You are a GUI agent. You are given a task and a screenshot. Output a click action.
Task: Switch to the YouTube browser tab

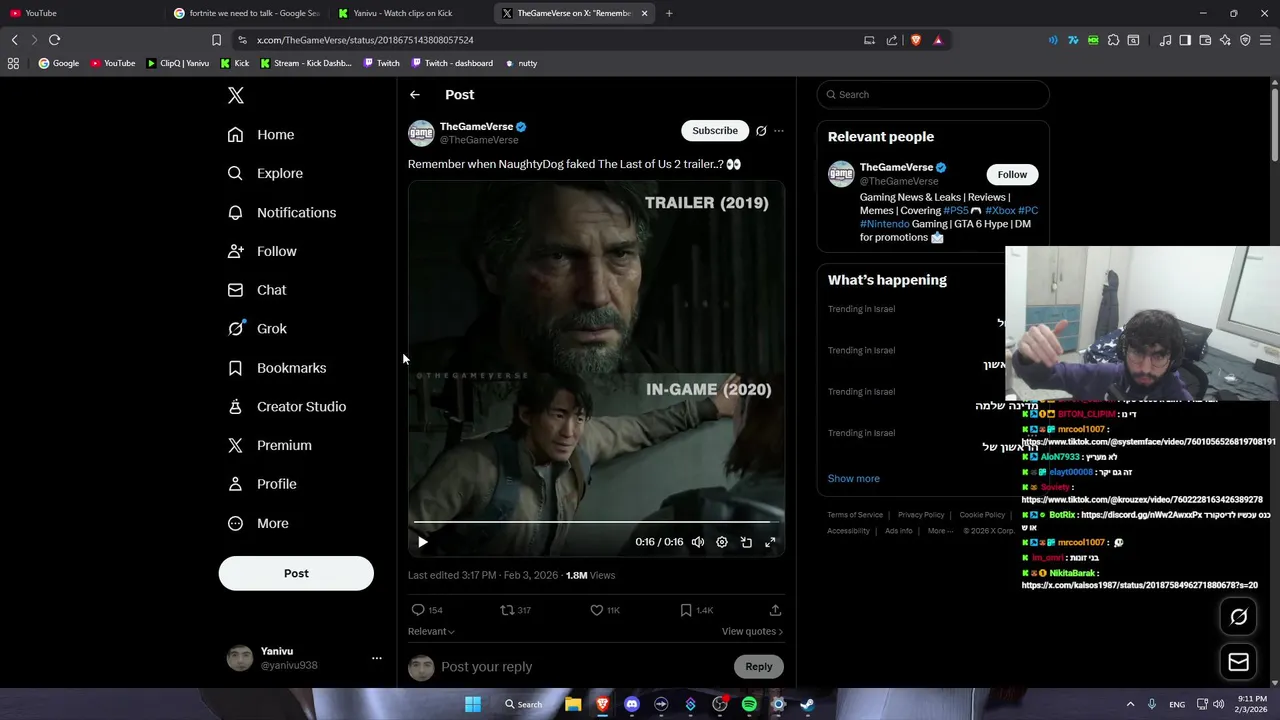[80, 13]
